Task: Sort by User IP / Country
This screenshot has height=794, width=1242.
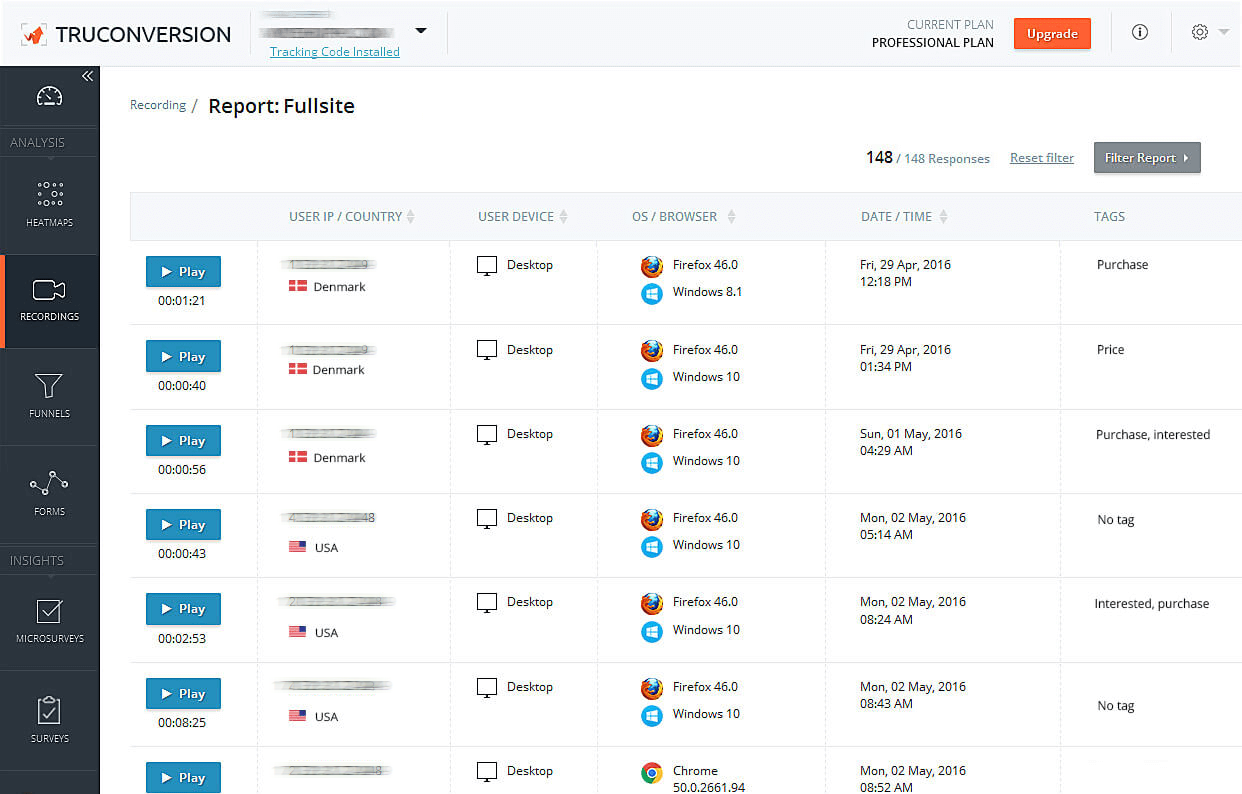Action: tap(410, 217)
